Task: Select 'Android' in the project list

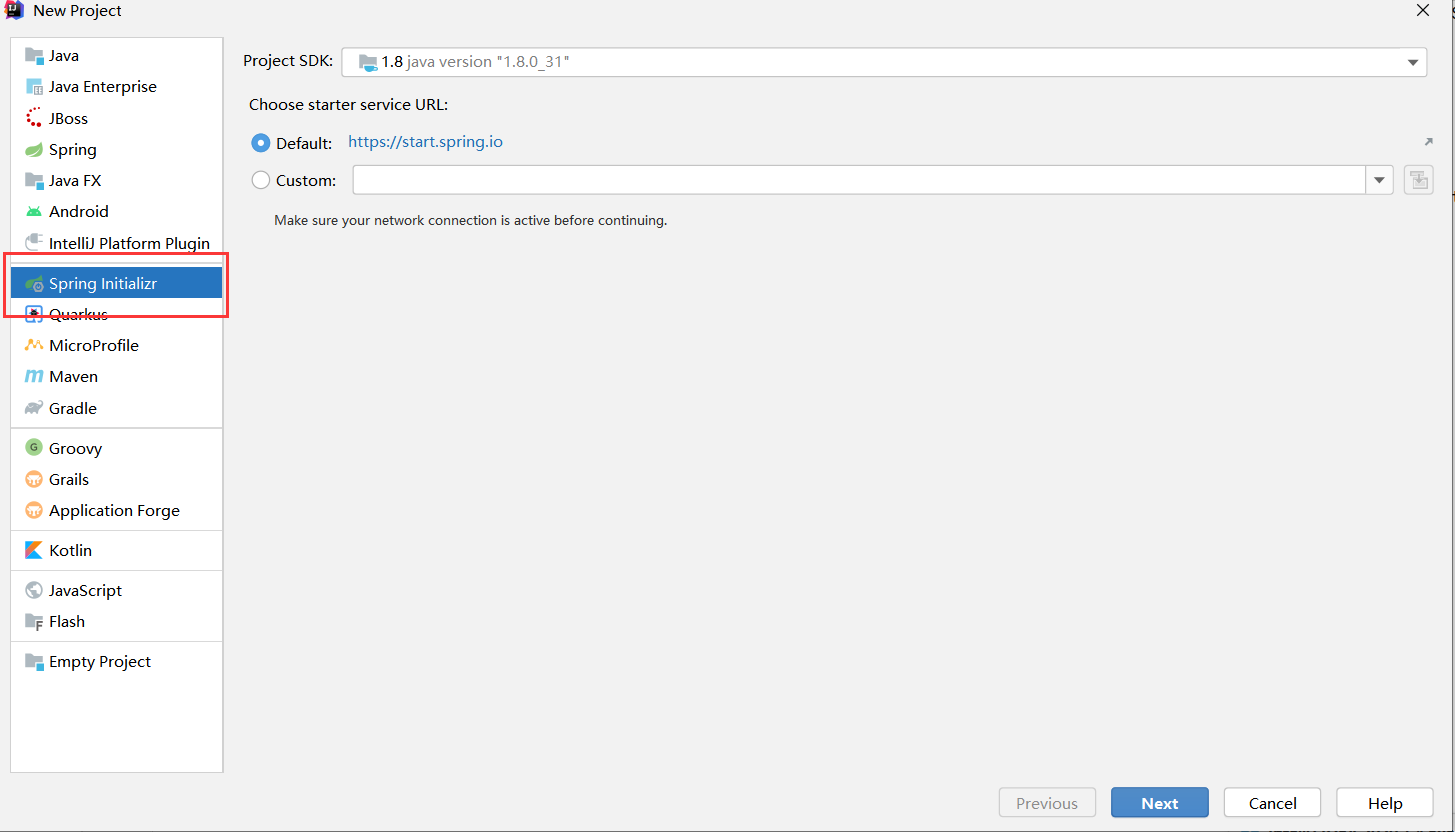Action: (117, 212)
